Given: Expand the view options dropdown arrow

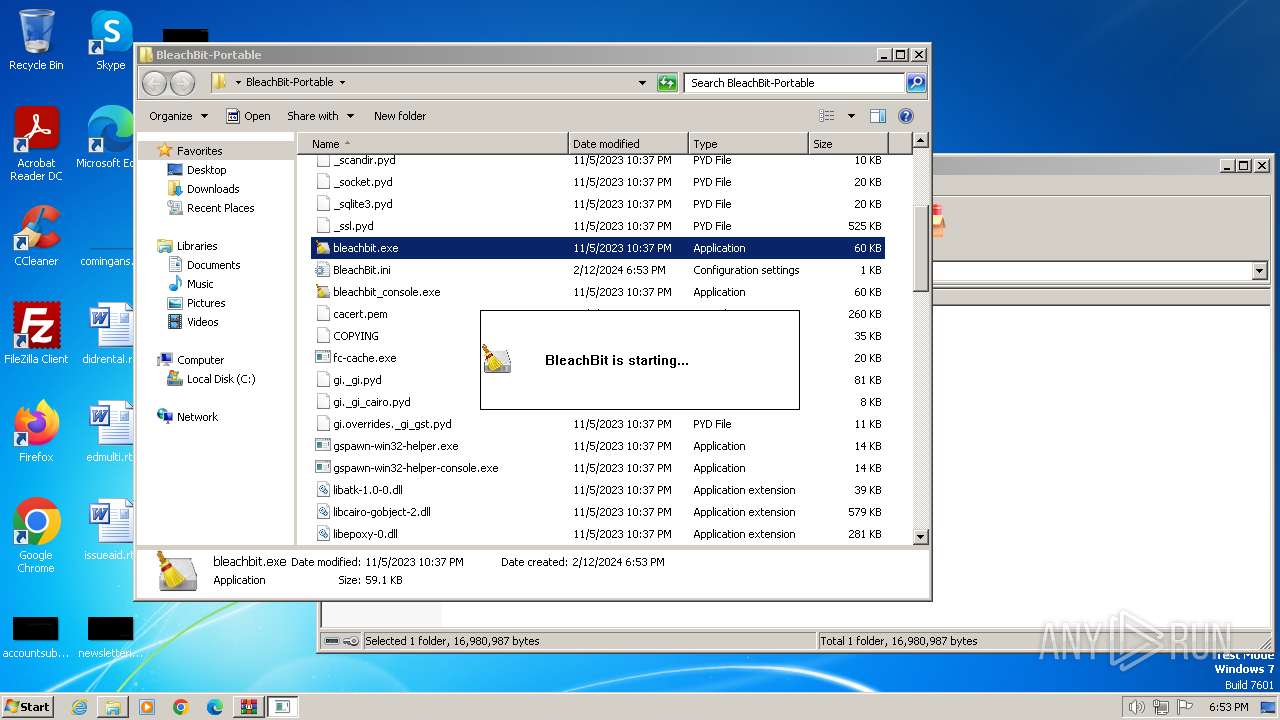Looking at the screenshot, I should click(x=851, y=116).
